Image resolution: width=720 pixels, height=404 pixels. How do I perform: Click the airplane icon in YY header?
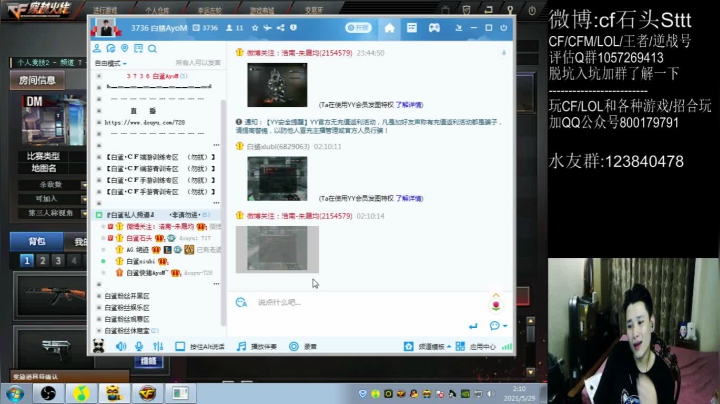pyautogui.click(x=267, y=28)
